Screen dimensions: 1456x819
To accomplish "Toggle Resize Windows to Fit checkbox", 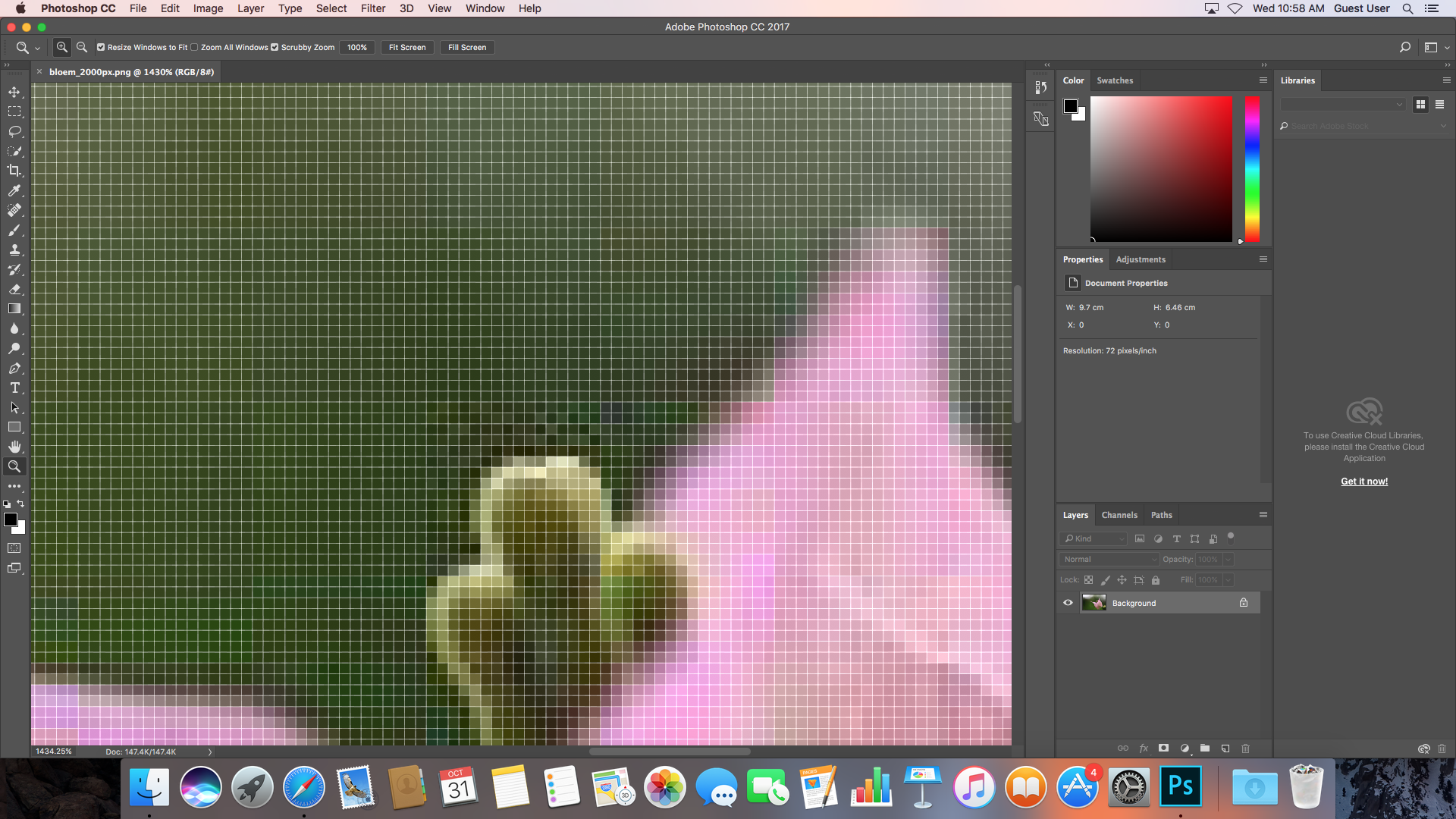I will [x=101, y=47].
